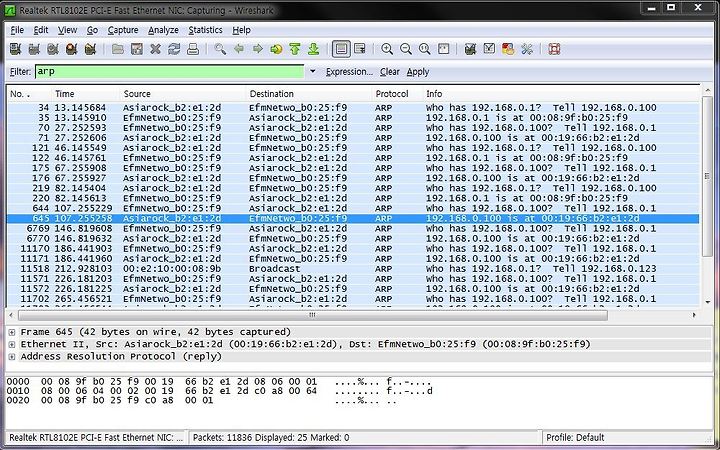Start a new live capture
The width and height of the screenshot is (720, 450).
(x=53, y=49)
